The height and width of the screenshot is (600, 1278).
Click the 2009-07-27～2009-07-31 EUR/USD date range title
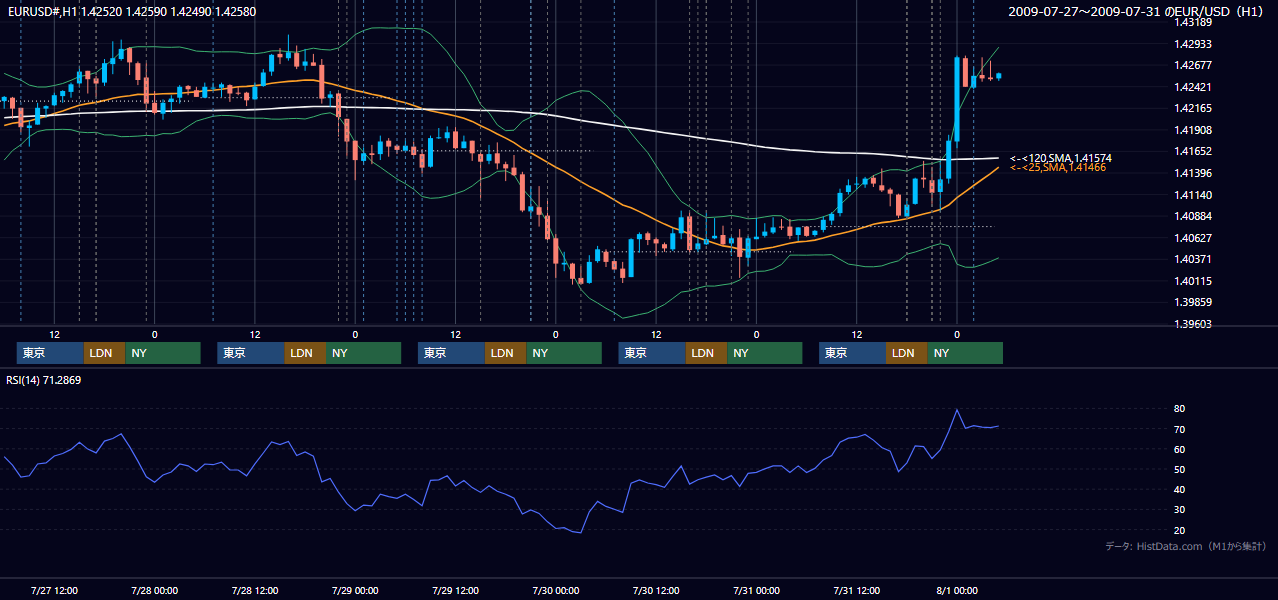click(x=1137, y=11)
